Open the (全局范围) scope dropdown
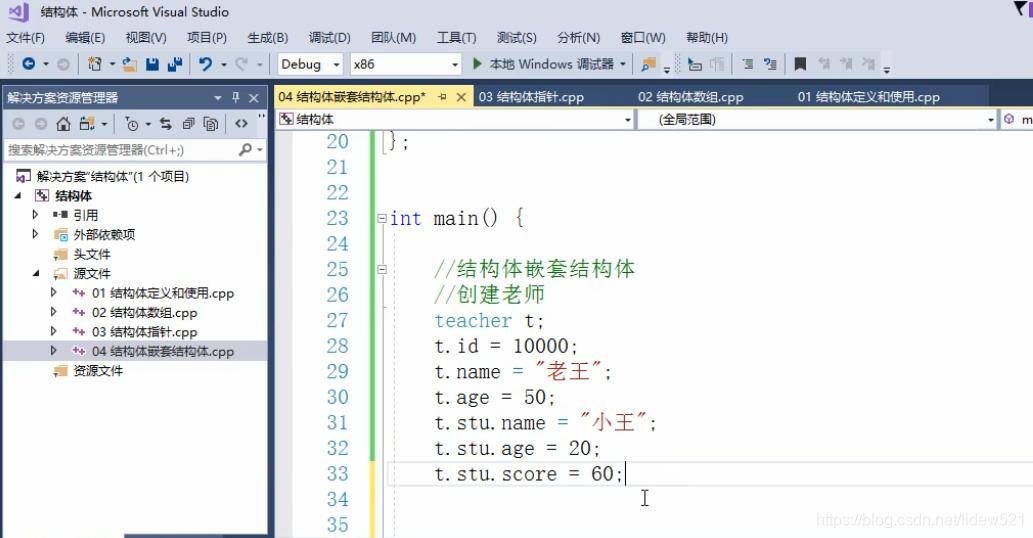This screenshot has height=538, width=1033. (990, 120)
